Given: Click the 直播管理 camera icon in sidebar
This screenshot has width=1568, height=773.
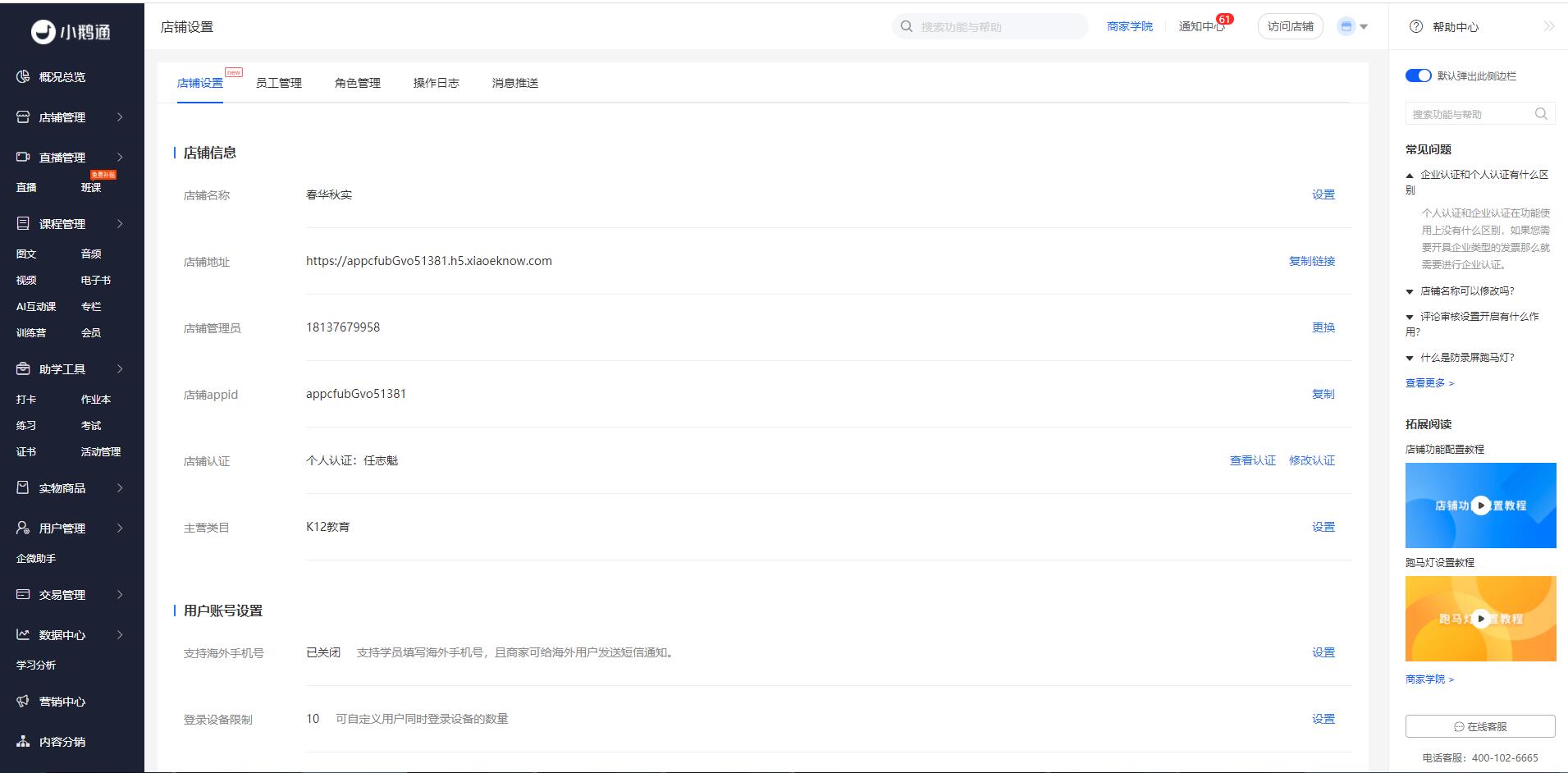Looking at the screenshot, I should point(23,157).
